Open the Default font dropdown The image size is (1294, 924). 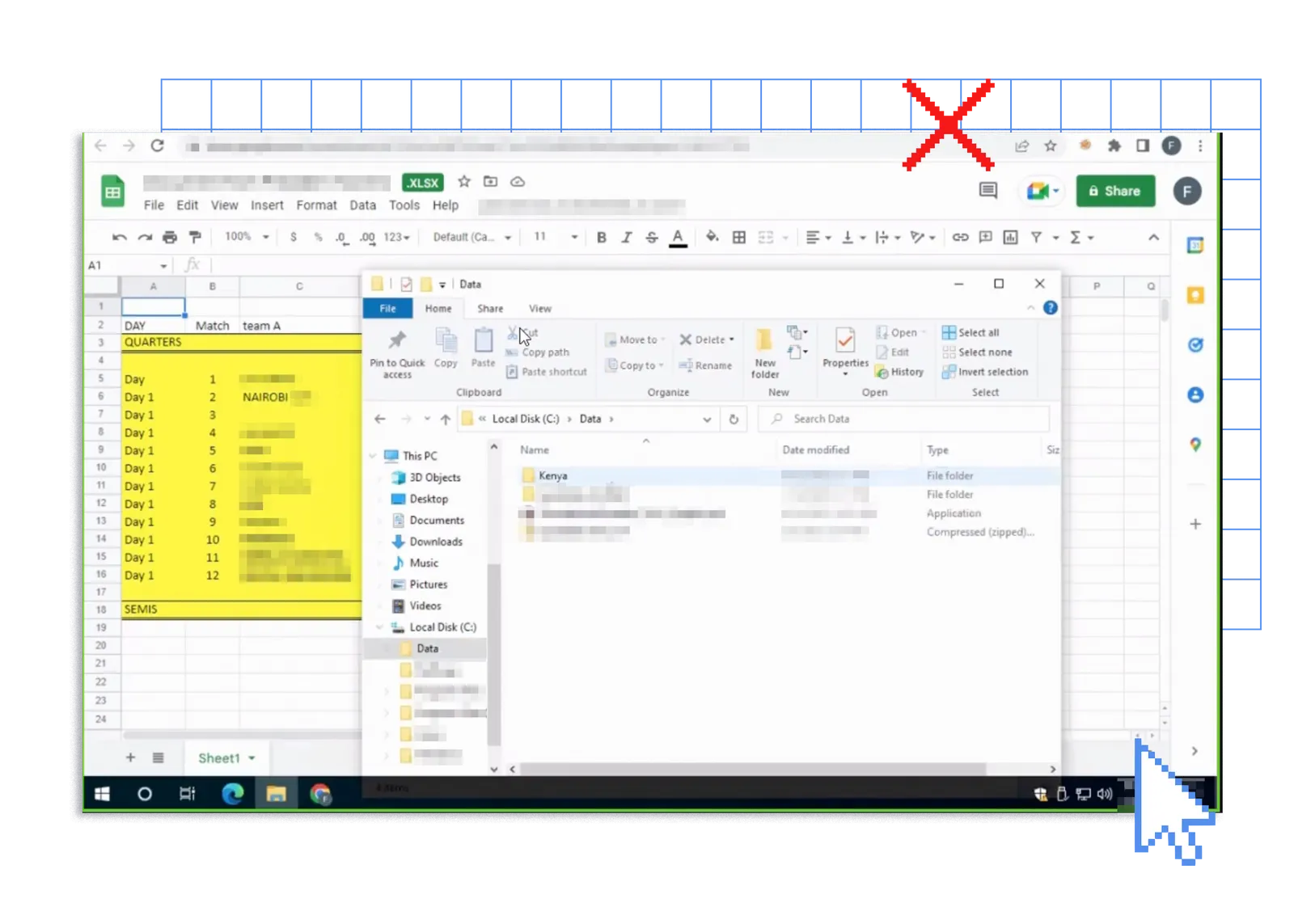point(472,238)
